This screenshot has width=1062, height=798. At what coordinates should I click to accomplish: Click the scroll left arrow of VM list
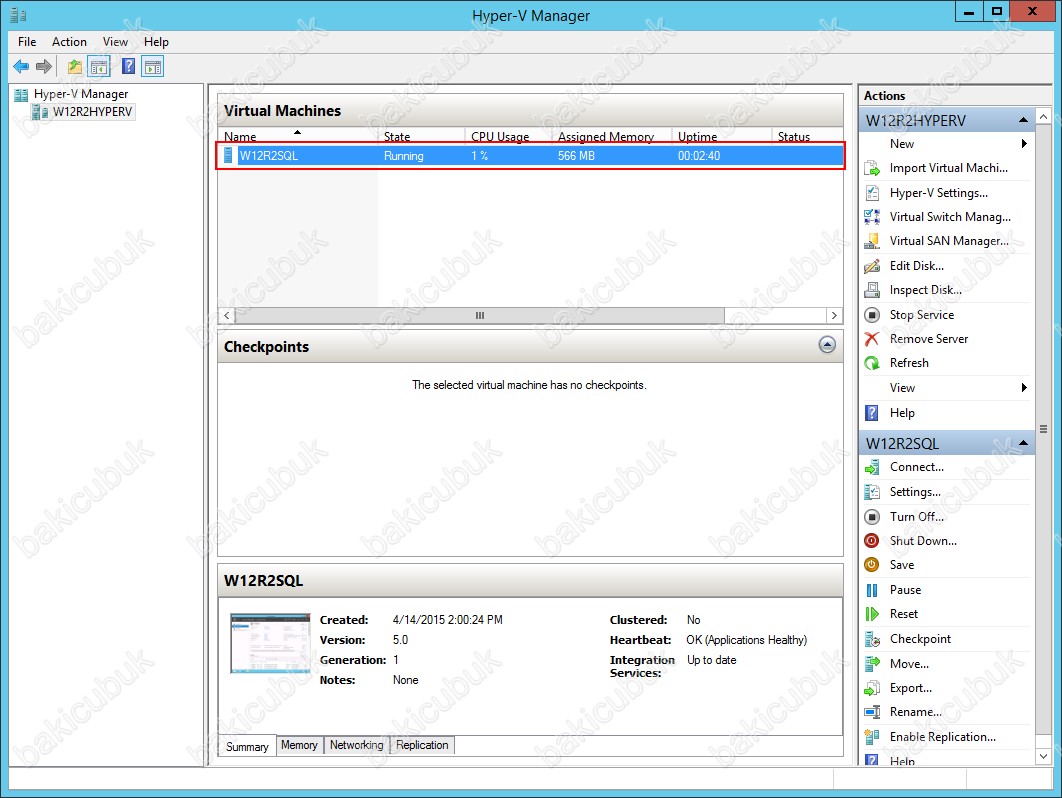[x=227, y=316]
